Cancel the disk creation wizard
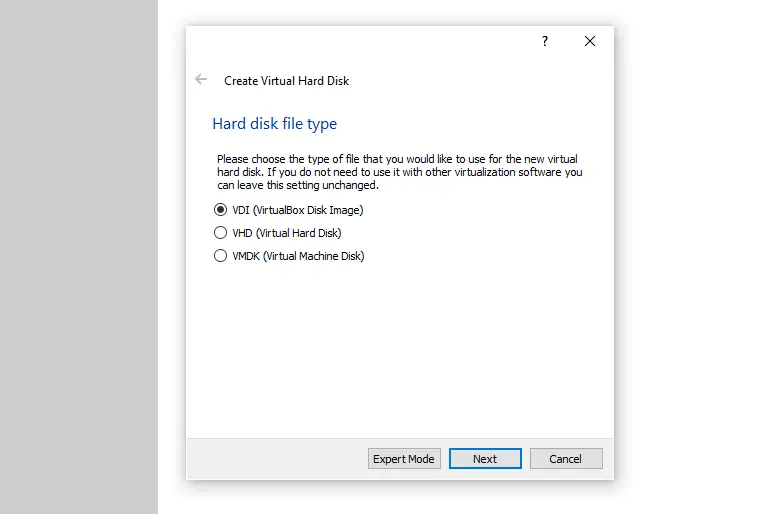The width and height of the screenshot is (776, 514). tap(566, 459)
